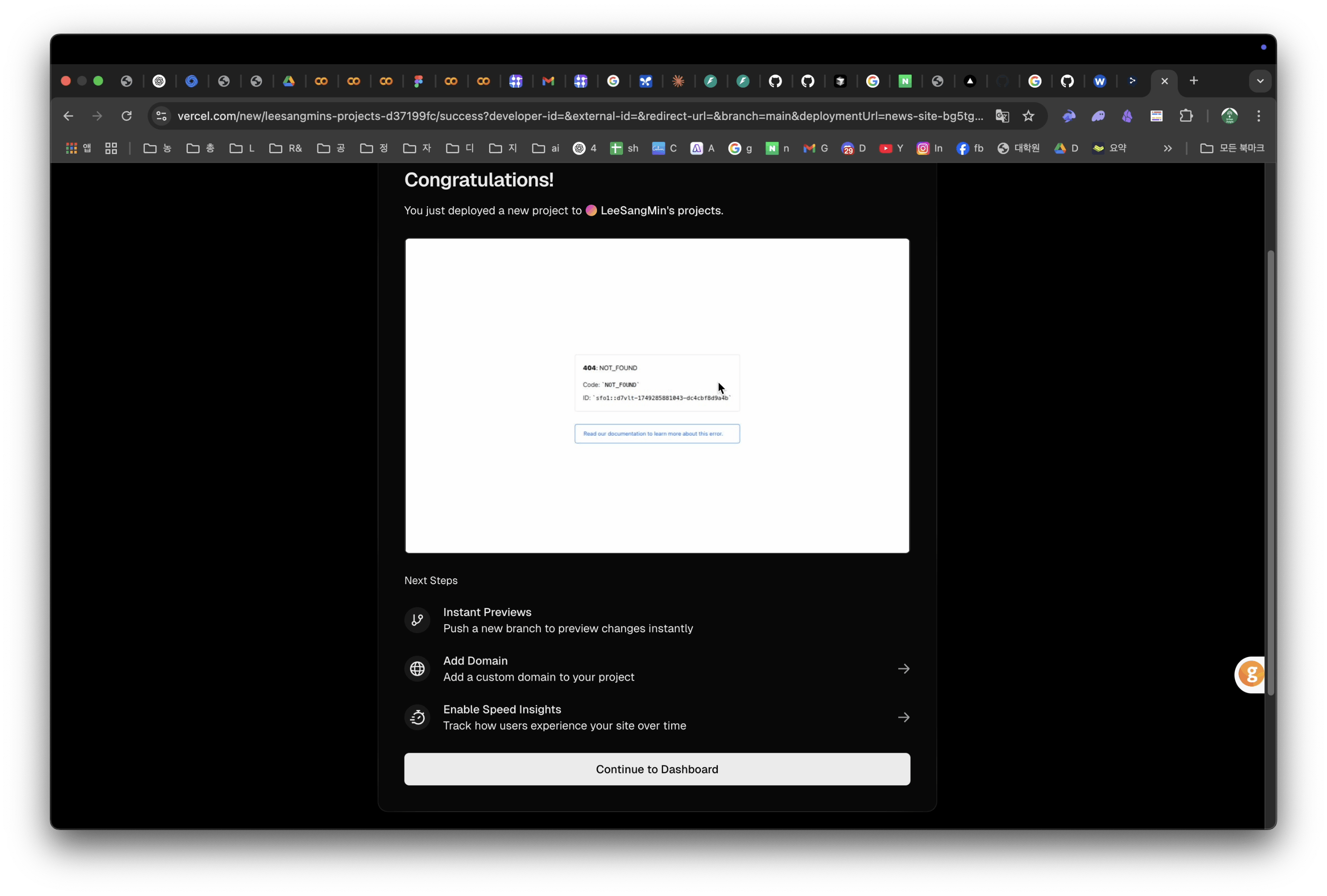Open the striped window extension icon
The image size is (1327, 896).
pyautogui.click(x=1157, y=116)
